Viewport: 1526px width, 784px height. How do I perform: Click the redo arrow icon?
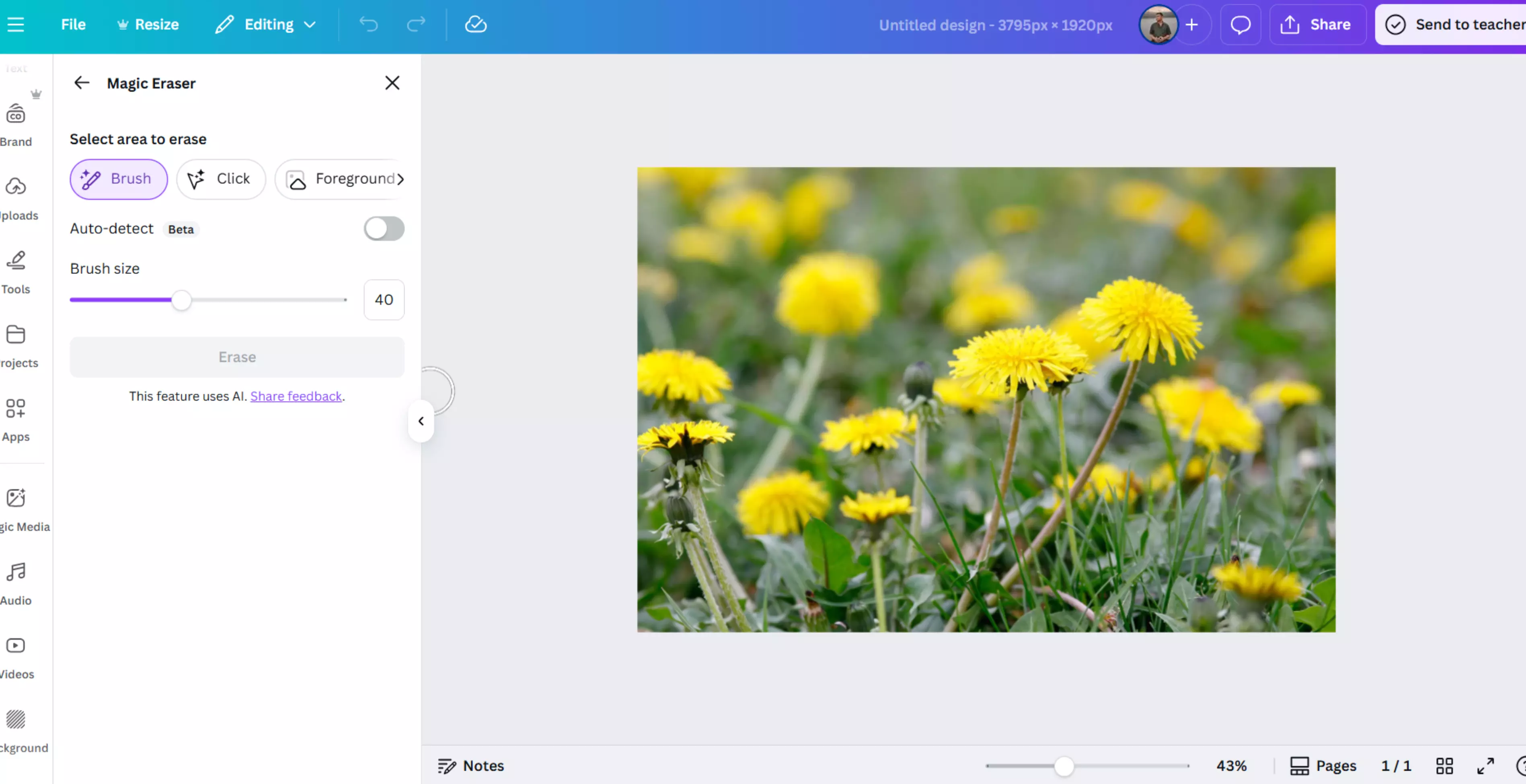click(416, 24)
